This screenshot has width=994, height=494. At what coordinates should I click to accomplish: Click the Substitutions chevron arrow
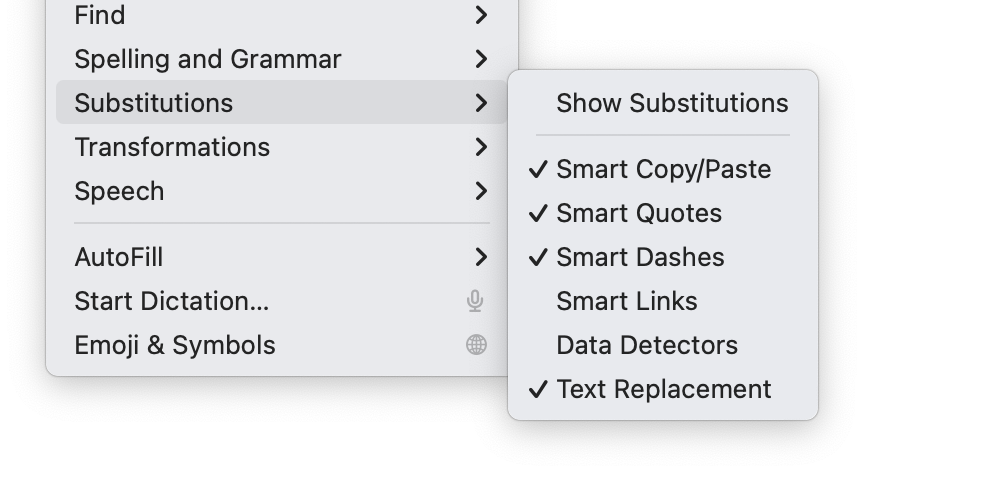(x=481, y=103)
